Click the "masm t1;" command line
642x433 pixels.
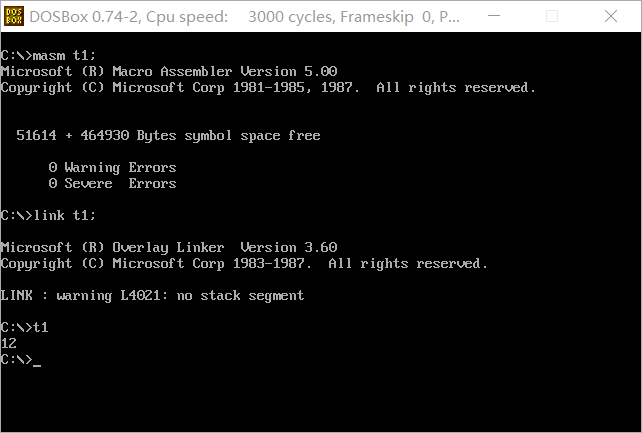(48, 55)
